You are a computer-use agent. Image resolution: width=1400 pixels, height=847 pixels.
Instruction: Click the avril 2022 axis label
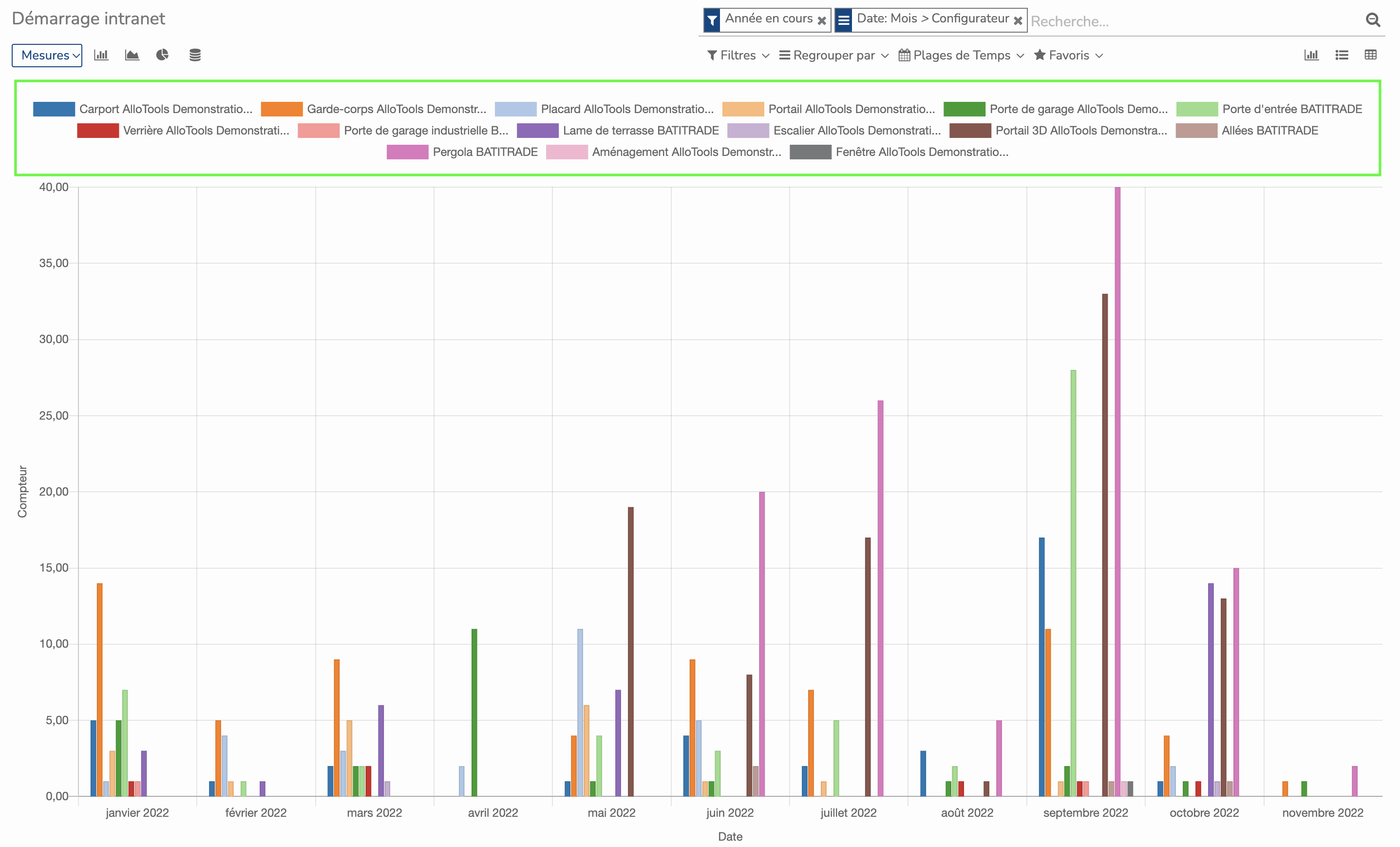click(x=493, y=813)
